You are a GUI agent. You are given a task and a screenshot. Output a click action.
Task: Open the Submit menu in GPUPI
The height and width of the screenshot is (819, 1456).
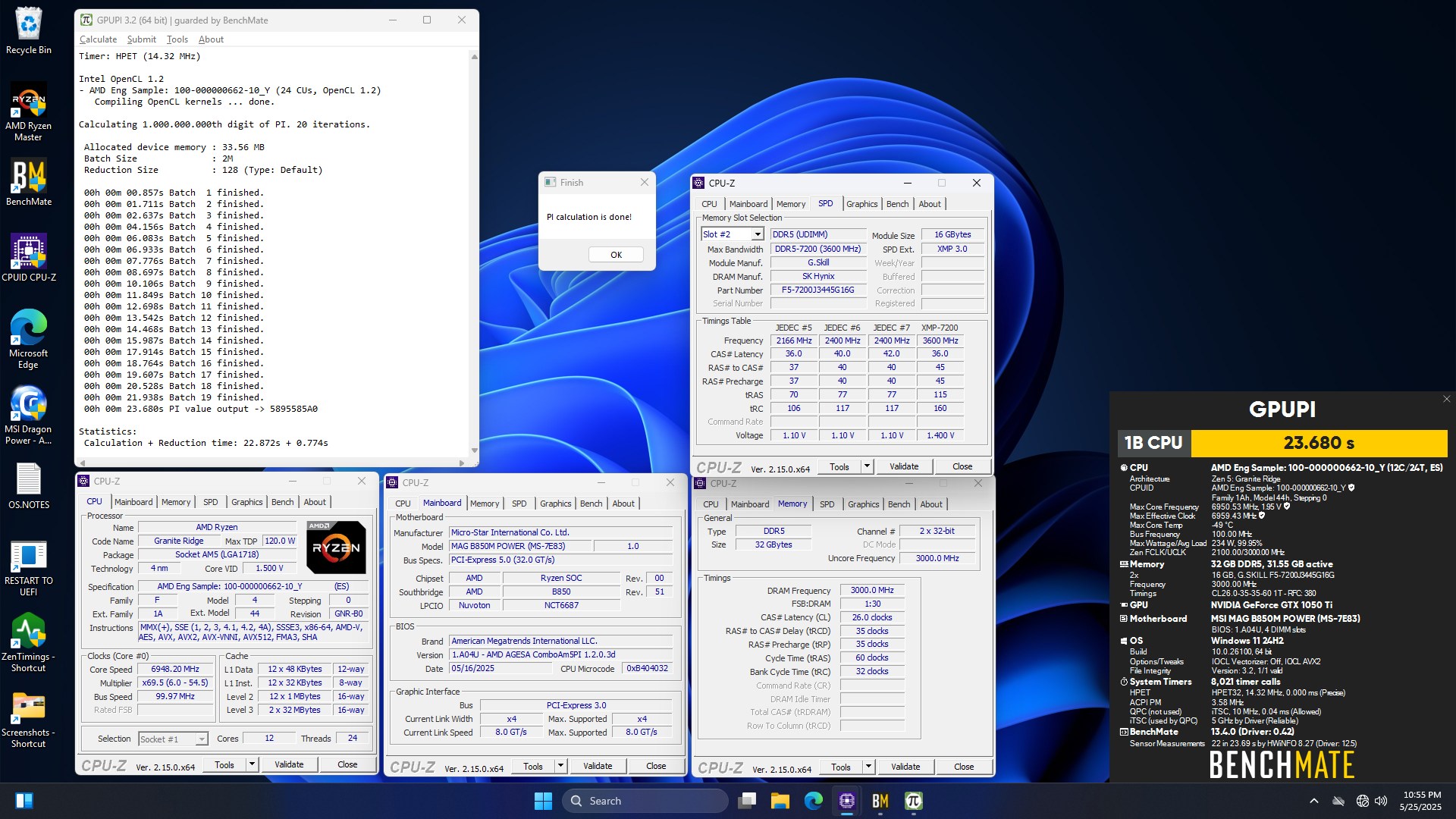coord(141,39)
